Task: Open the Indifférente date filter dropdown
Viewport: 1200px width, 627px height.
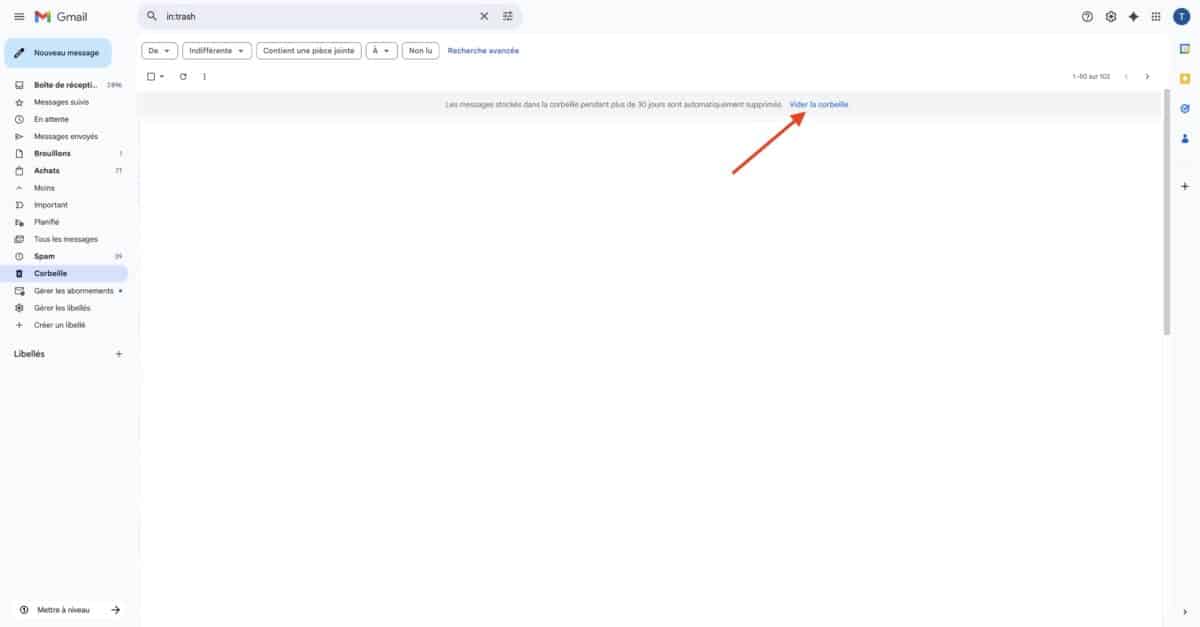Action: pos(217,50)
